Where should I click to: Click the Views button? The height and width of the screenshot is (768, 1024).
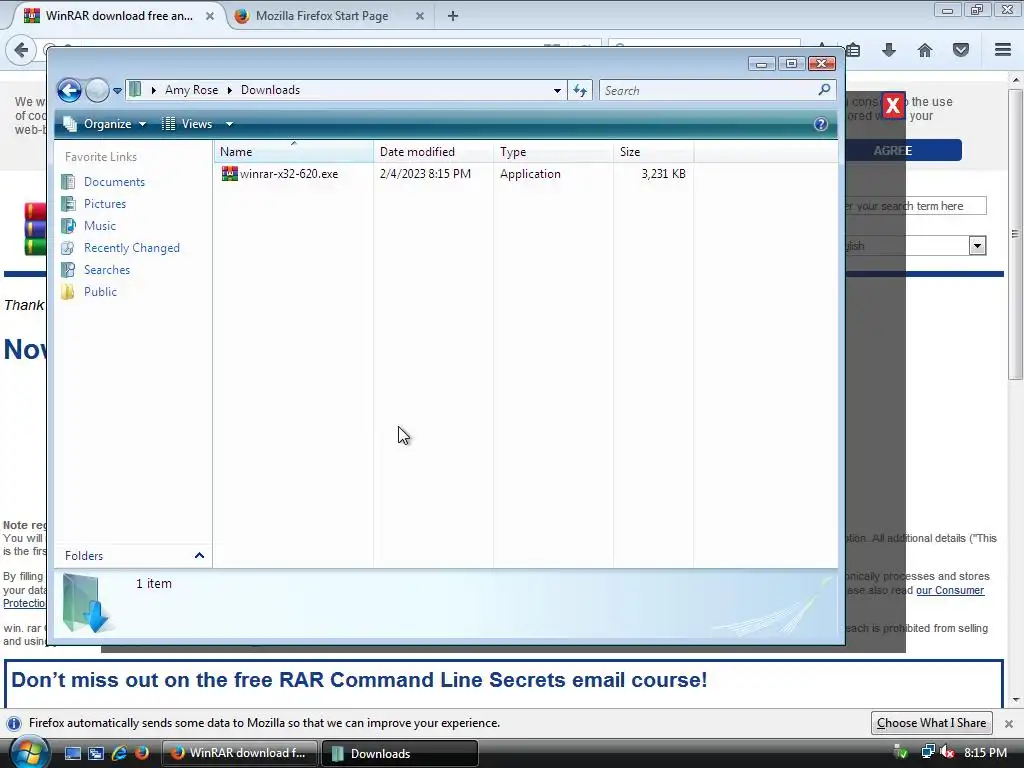[187, 124]
